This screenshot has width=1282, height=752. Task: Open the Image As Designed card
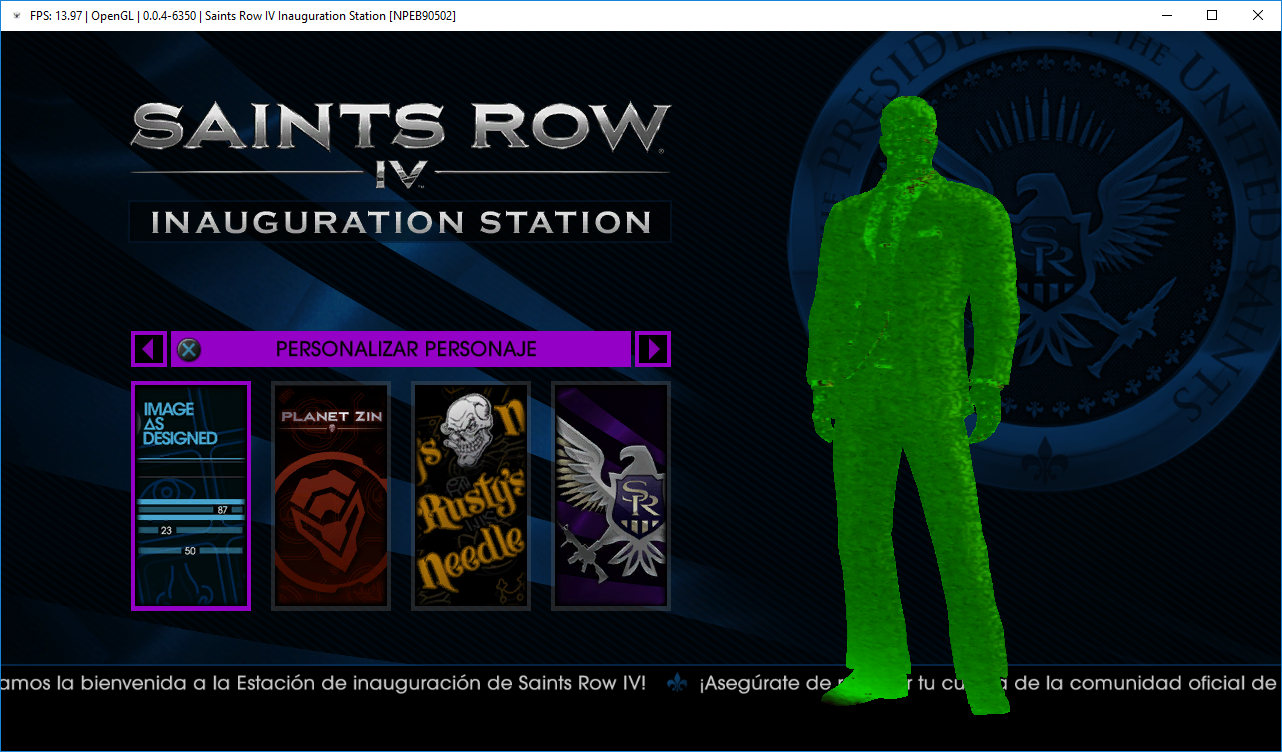tap(191, 495)
